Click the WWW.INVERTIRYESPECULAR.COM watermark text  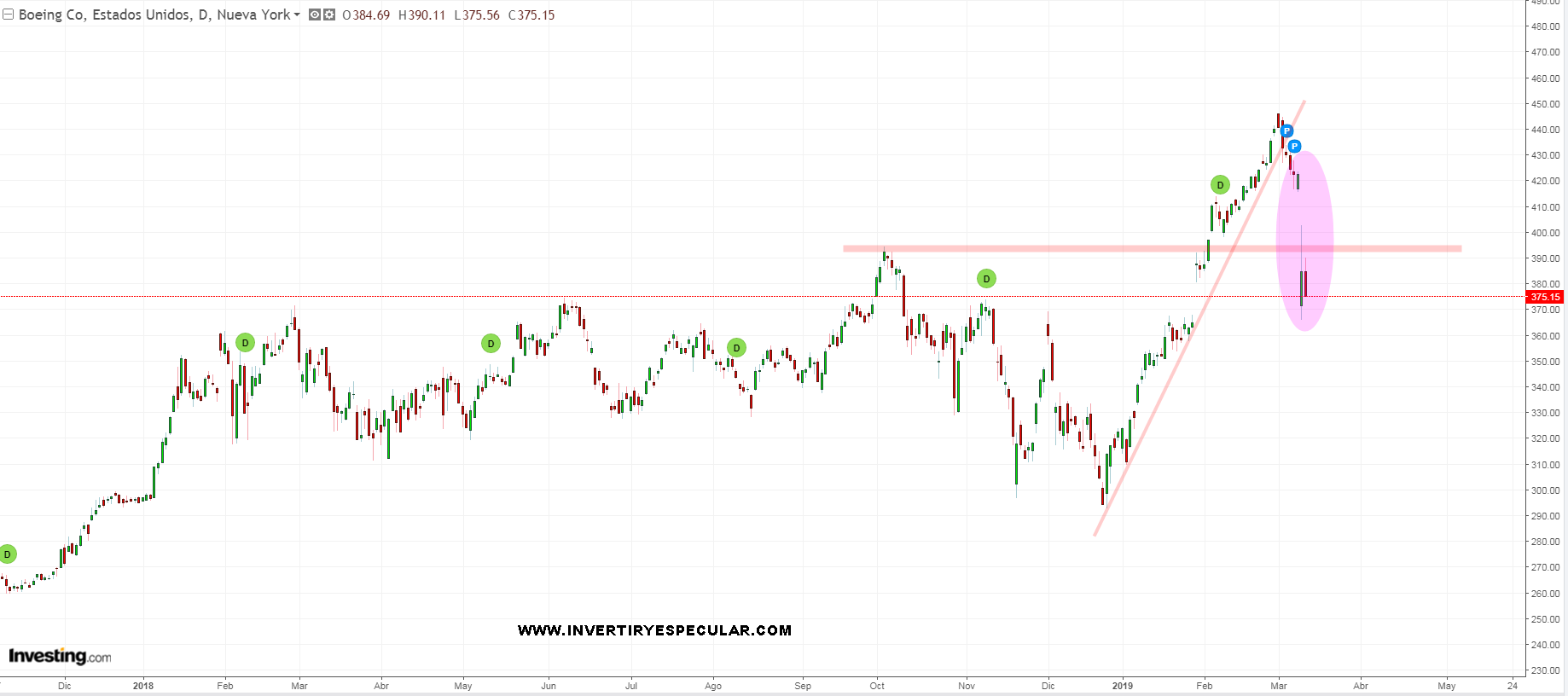point(654,630)
